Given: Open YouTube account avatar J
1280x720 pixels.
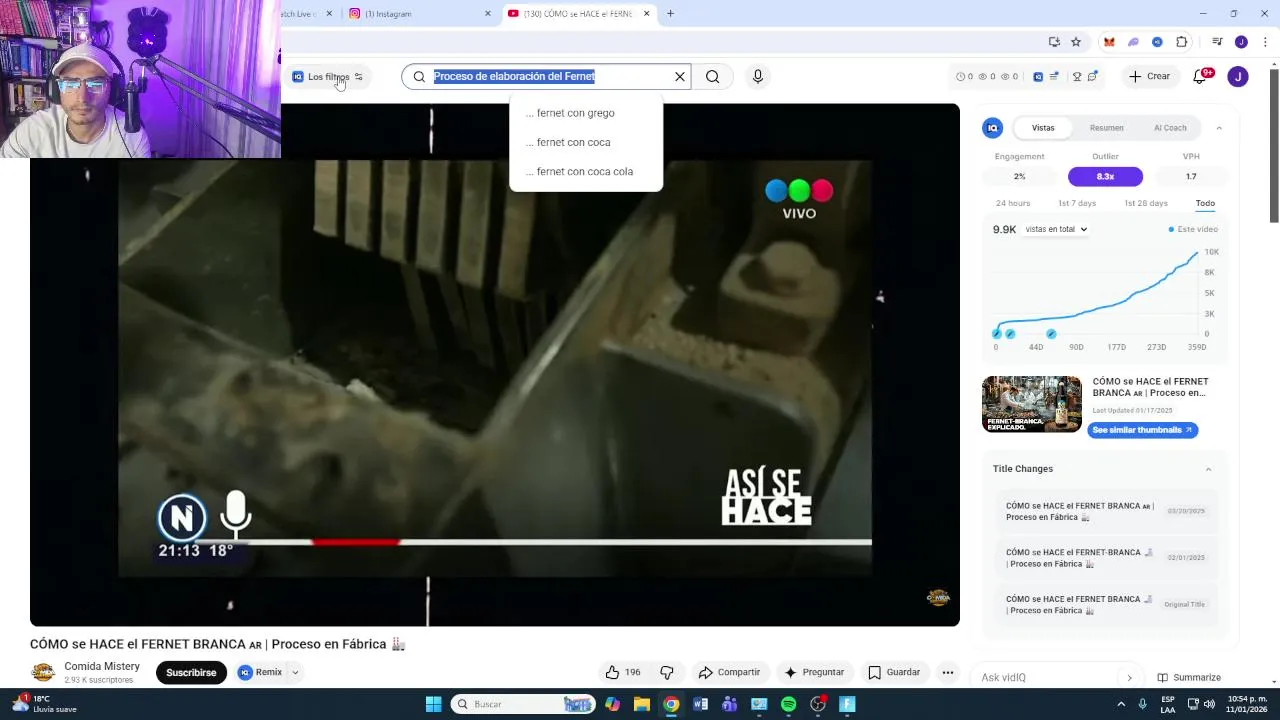Looking at the screenshot, I should 1238,76.
